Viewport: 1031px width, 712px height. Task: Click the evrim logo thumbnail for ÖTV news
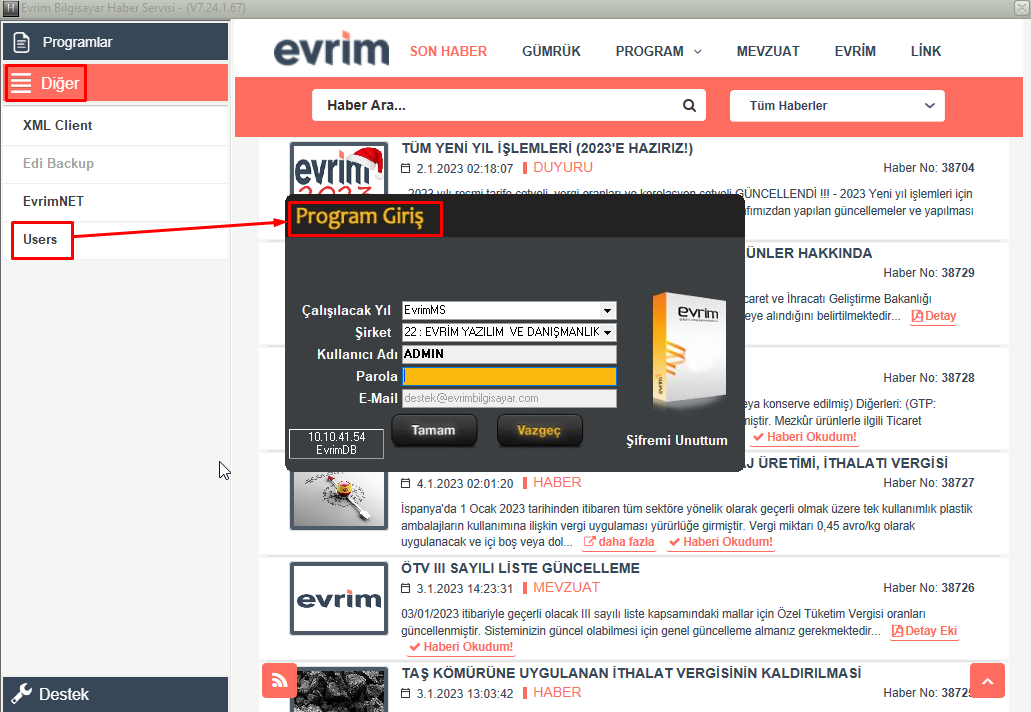click(339, 599)
